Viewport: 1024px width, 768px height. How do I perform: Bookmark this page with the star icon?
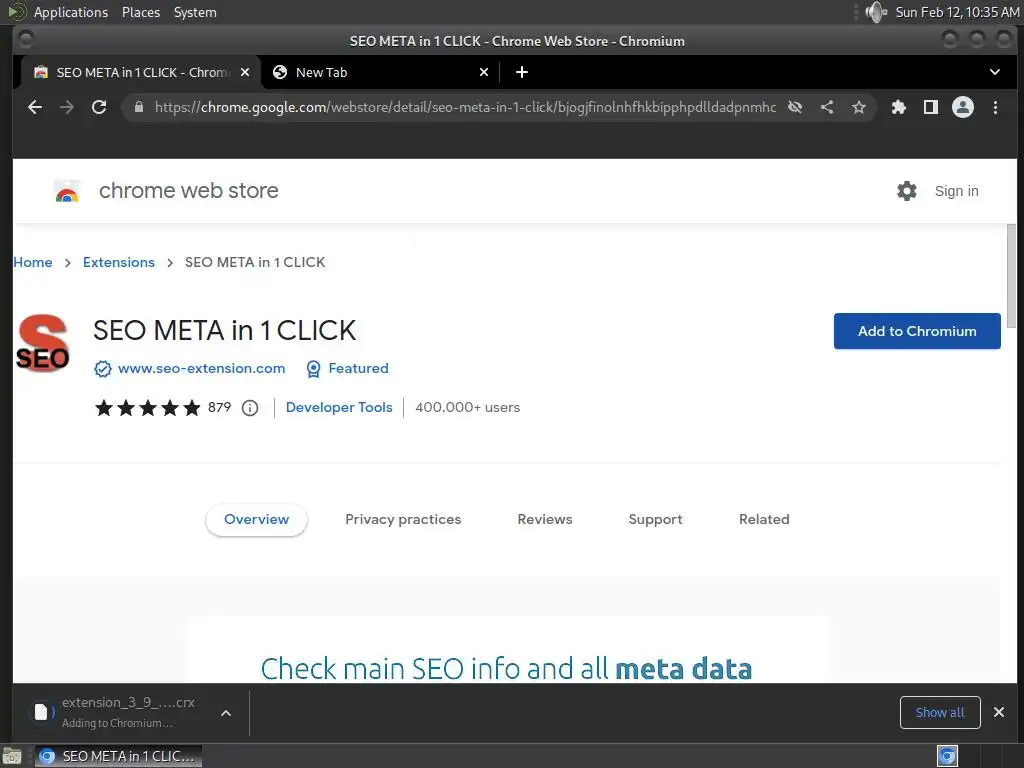[x=859, y=107]
